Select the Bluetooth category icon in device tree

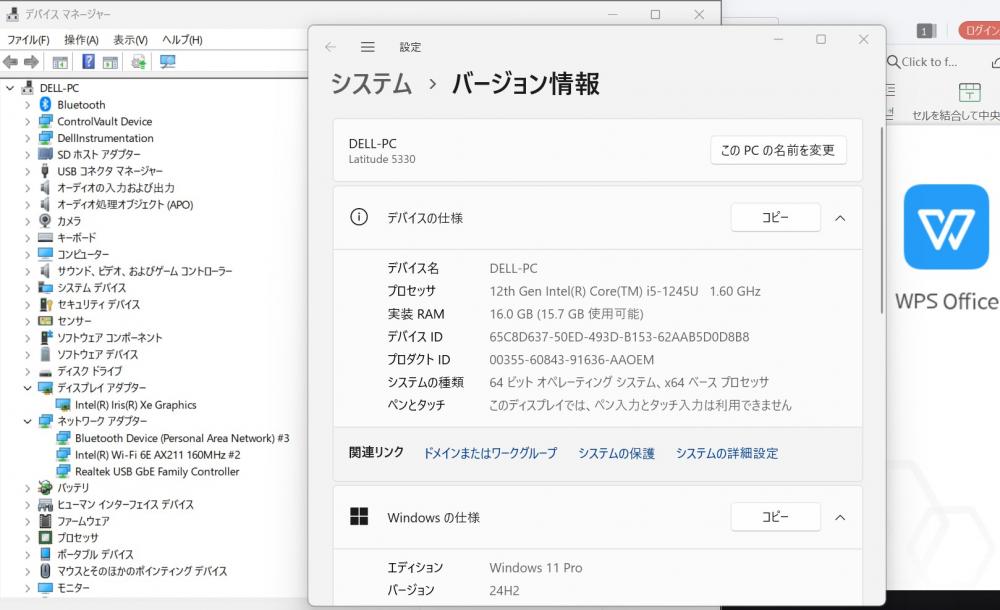[x=45, y=104]
